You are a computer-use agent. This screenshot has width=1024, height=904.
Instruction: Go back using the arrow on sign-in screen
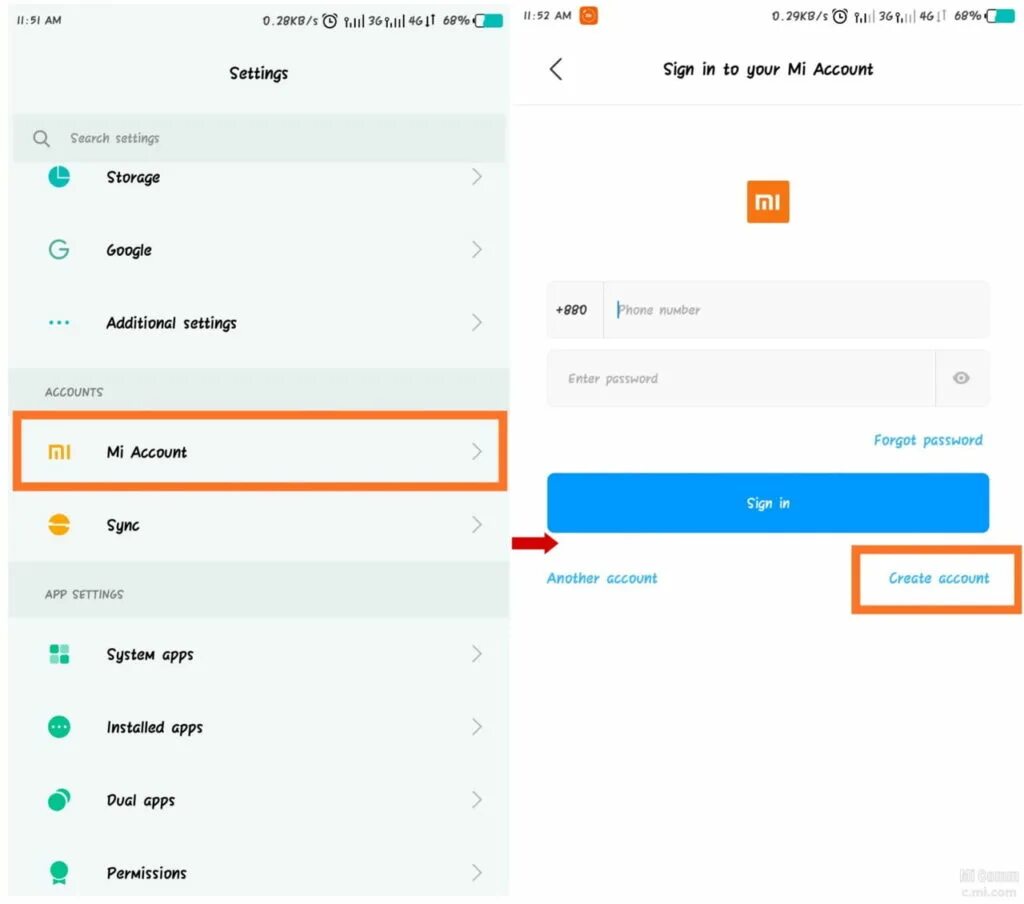(556, 69)
